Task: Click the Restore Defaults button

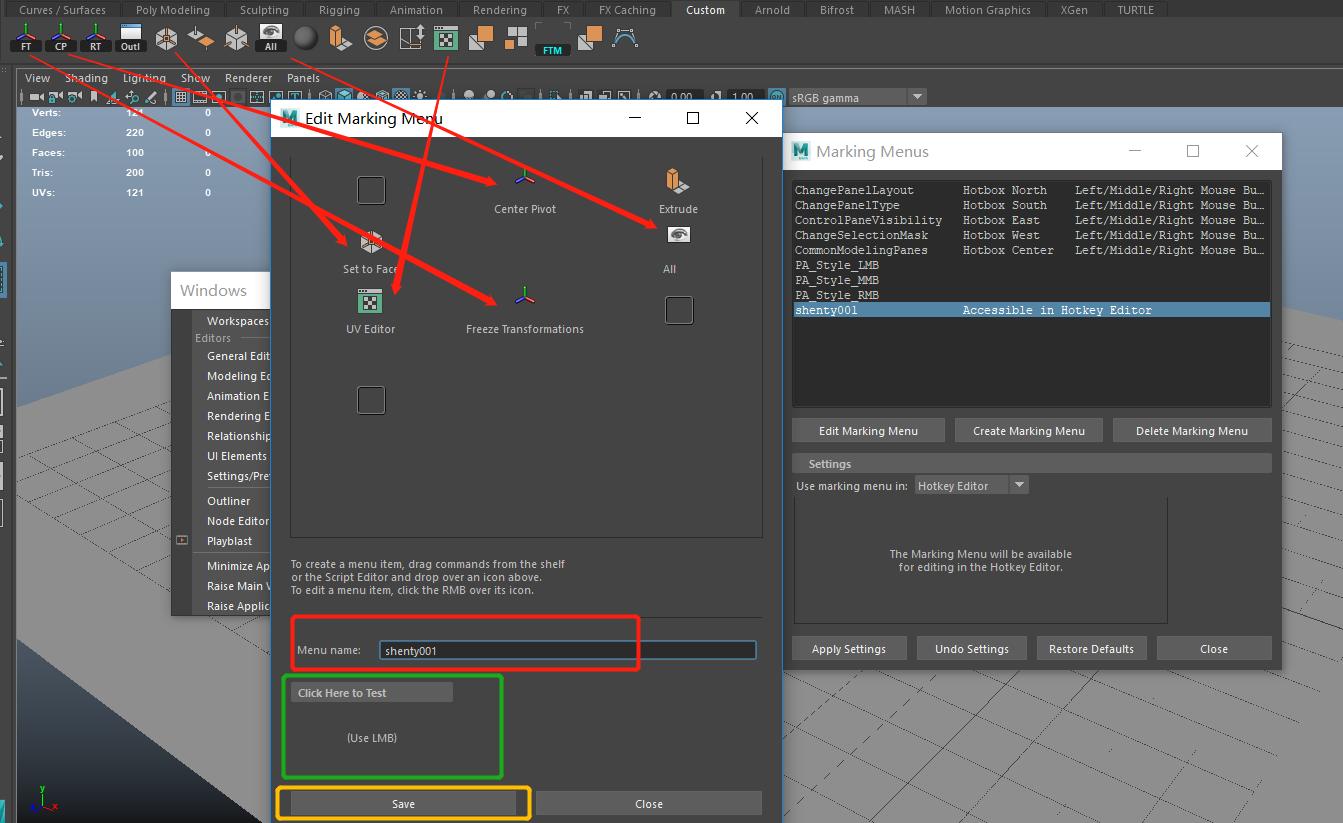Action: (1091, 649)
